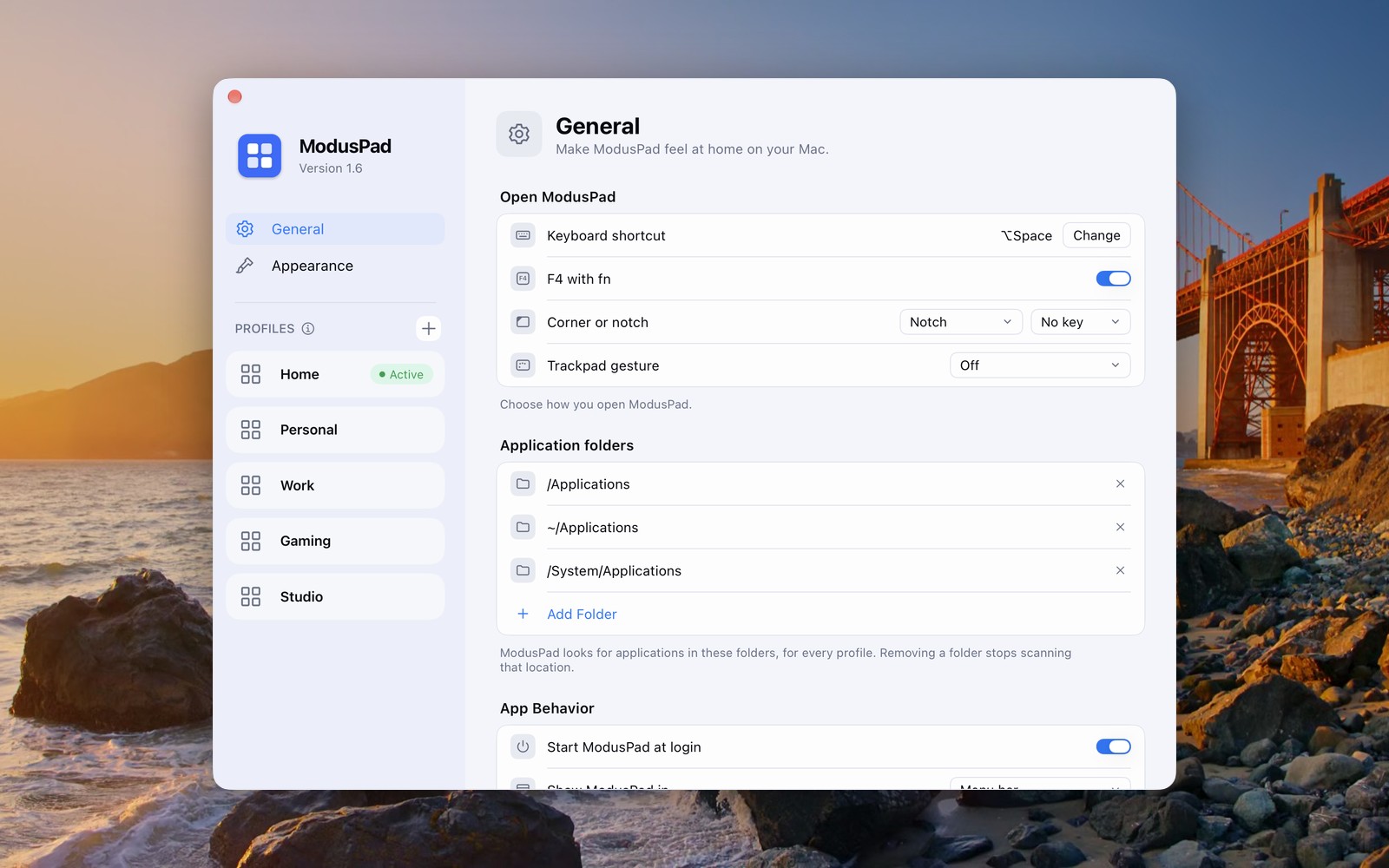Click the Application folders heading

click(x=567, y=445)
